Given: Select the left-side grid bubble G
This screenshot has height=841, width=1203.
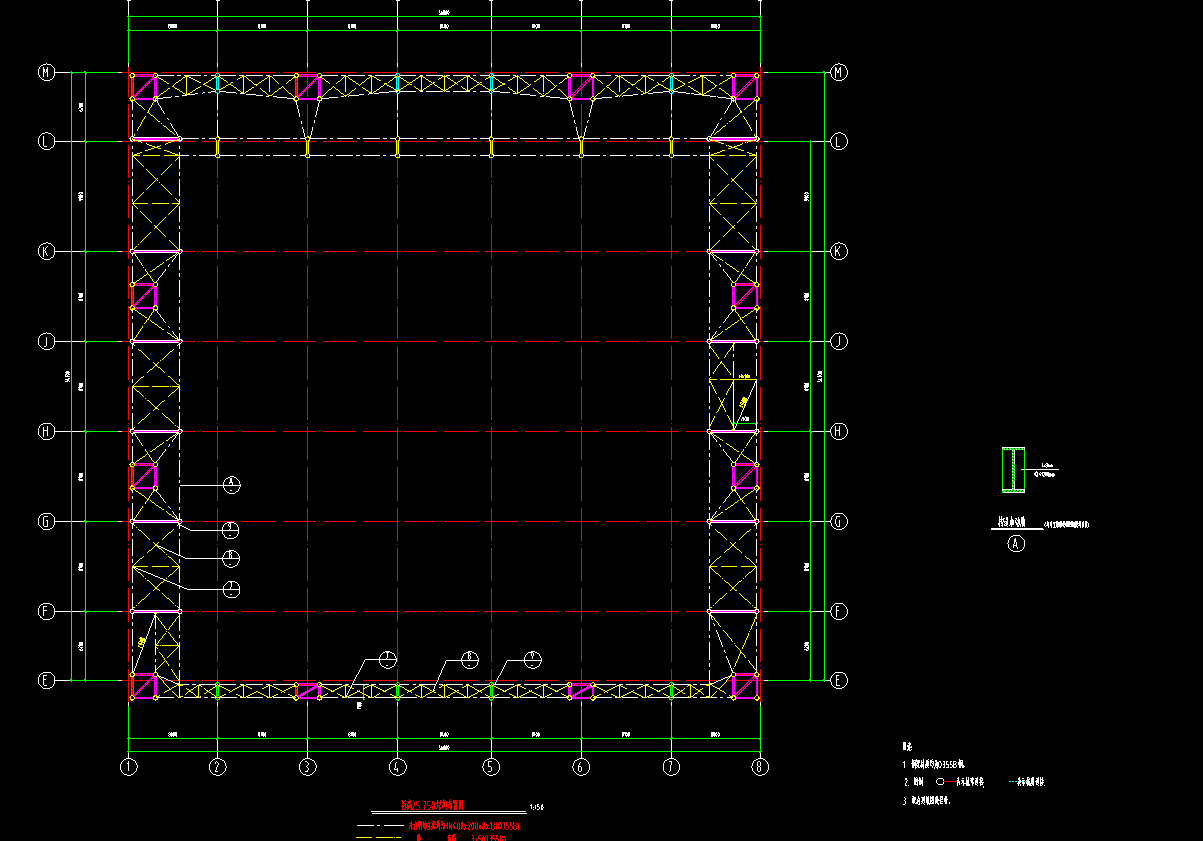Looking at the screenshot, I should (x=46, y=521).
